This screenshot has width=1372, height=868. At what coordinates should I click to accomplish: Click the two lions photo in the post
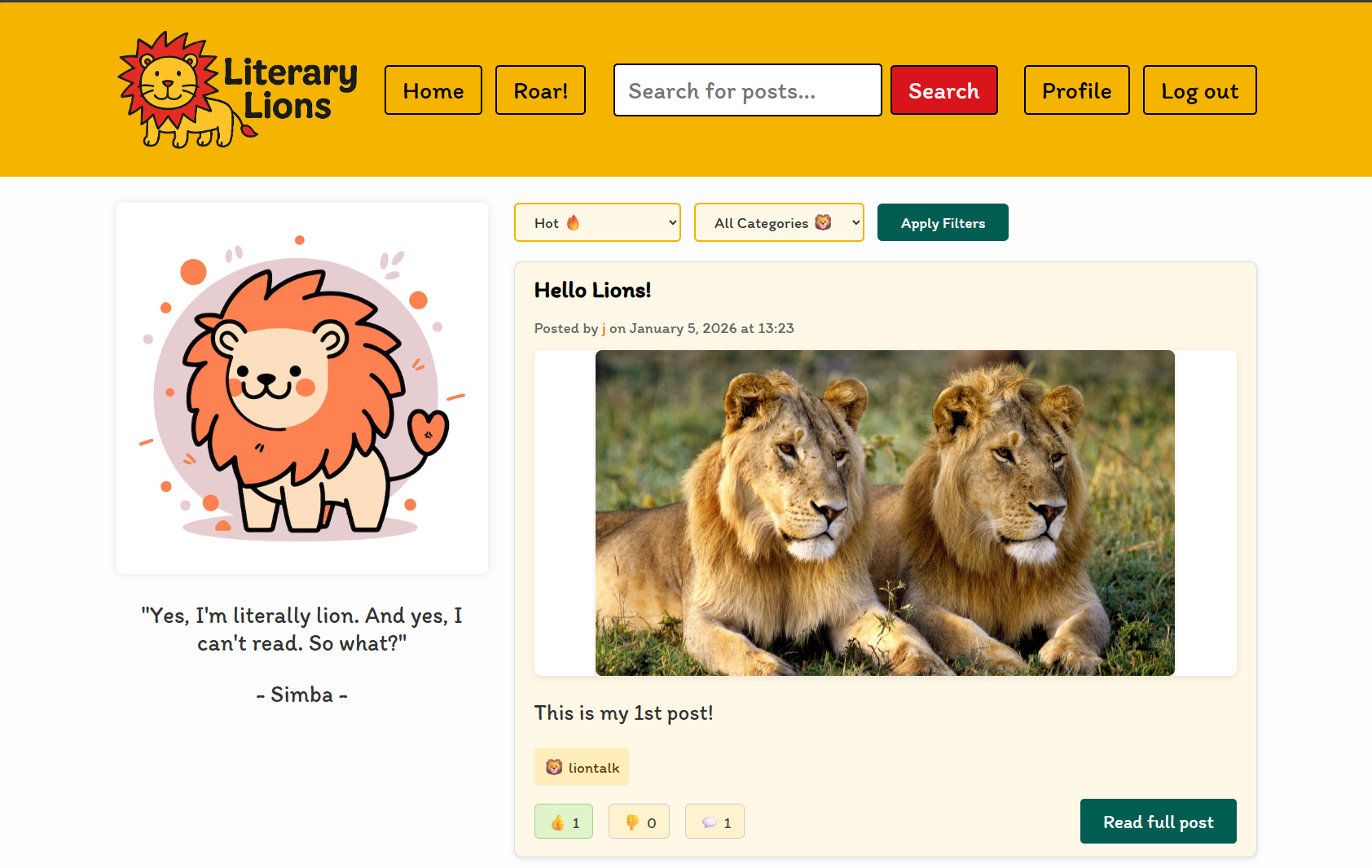(x=885, y=512)
